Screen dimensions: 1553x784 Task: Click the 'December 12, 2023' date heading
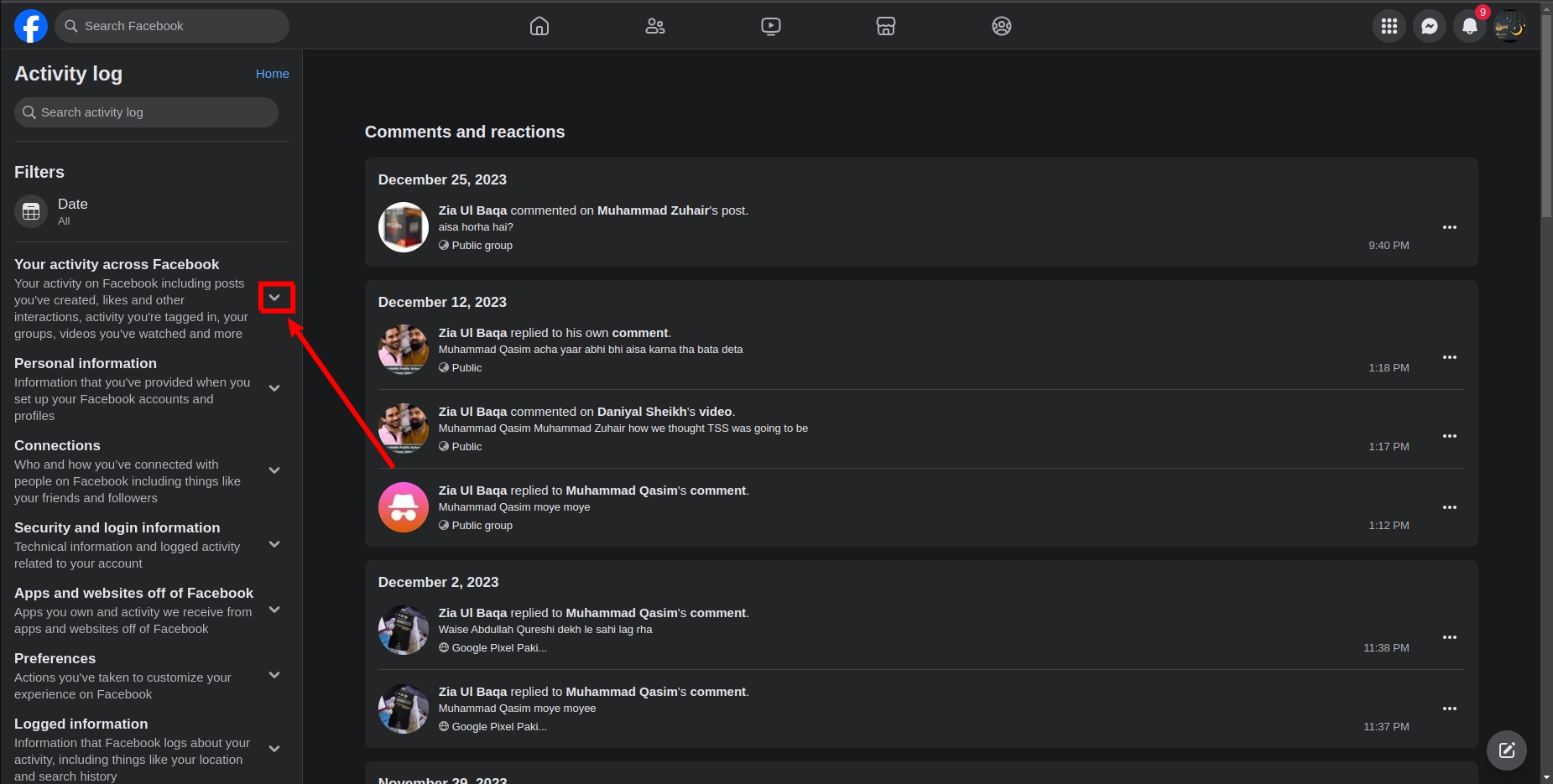[442, 302]
